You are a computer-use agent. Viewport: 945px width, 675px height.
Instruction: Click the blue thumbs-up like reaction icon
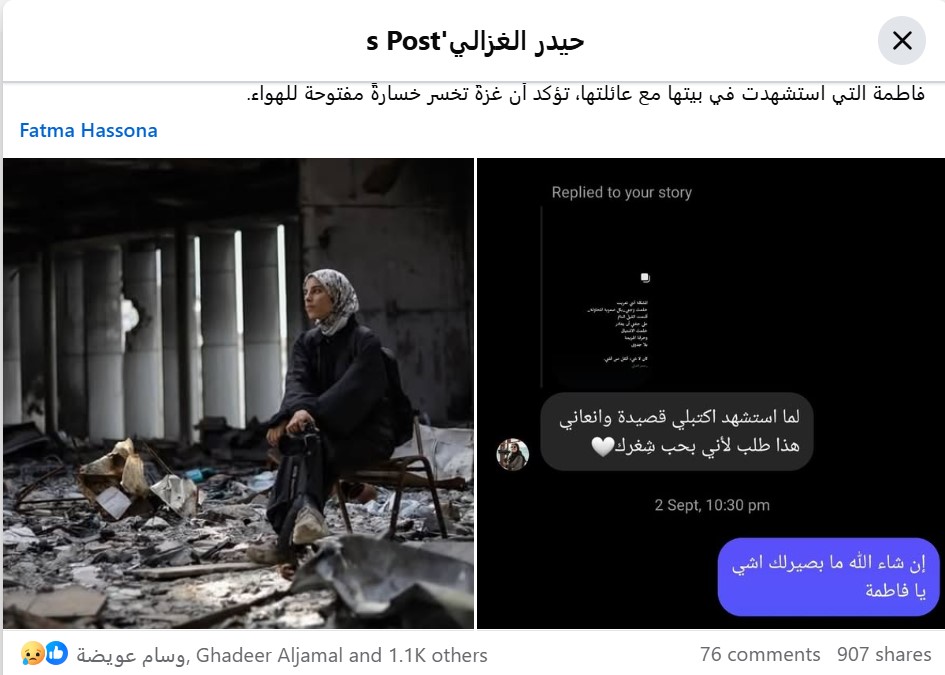[x=57, y=653]
